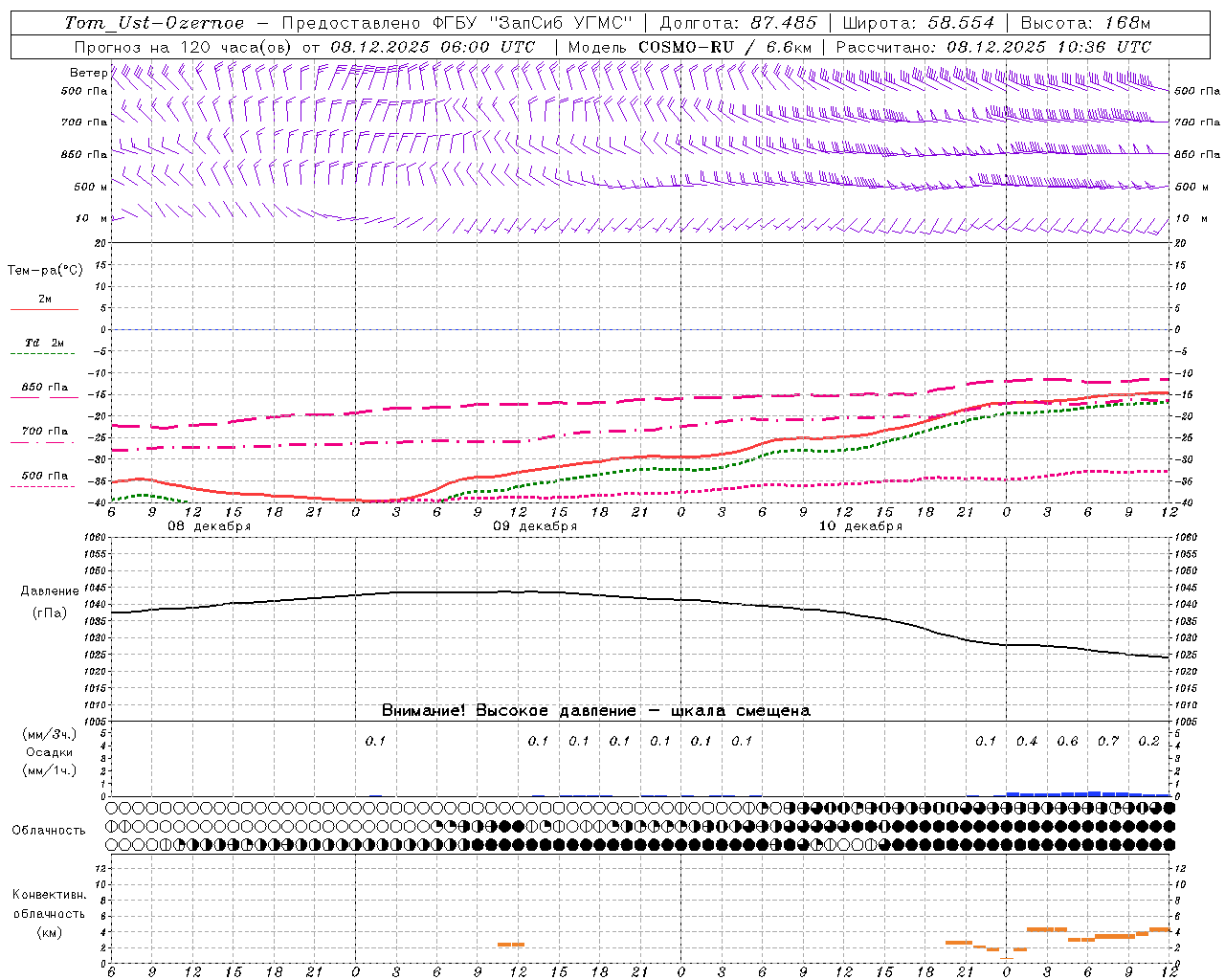Click the 0.2 precipitation amount value
The width and height of the screenshot is (1225, 980).
click(x=1148, y=741)
